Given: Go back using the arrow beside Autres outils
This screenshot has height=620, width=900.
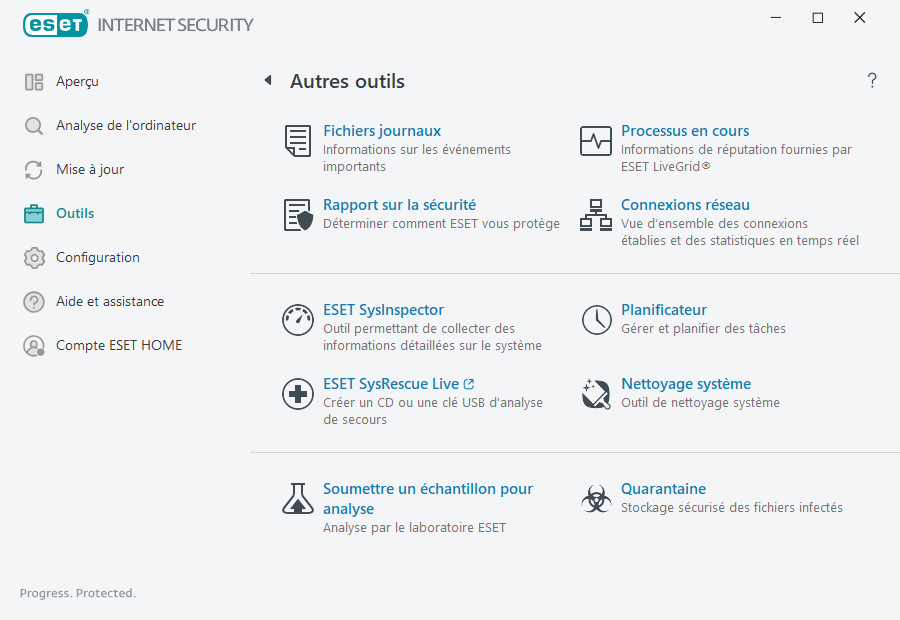Looking at the screenshot, I should click(267, 80).
